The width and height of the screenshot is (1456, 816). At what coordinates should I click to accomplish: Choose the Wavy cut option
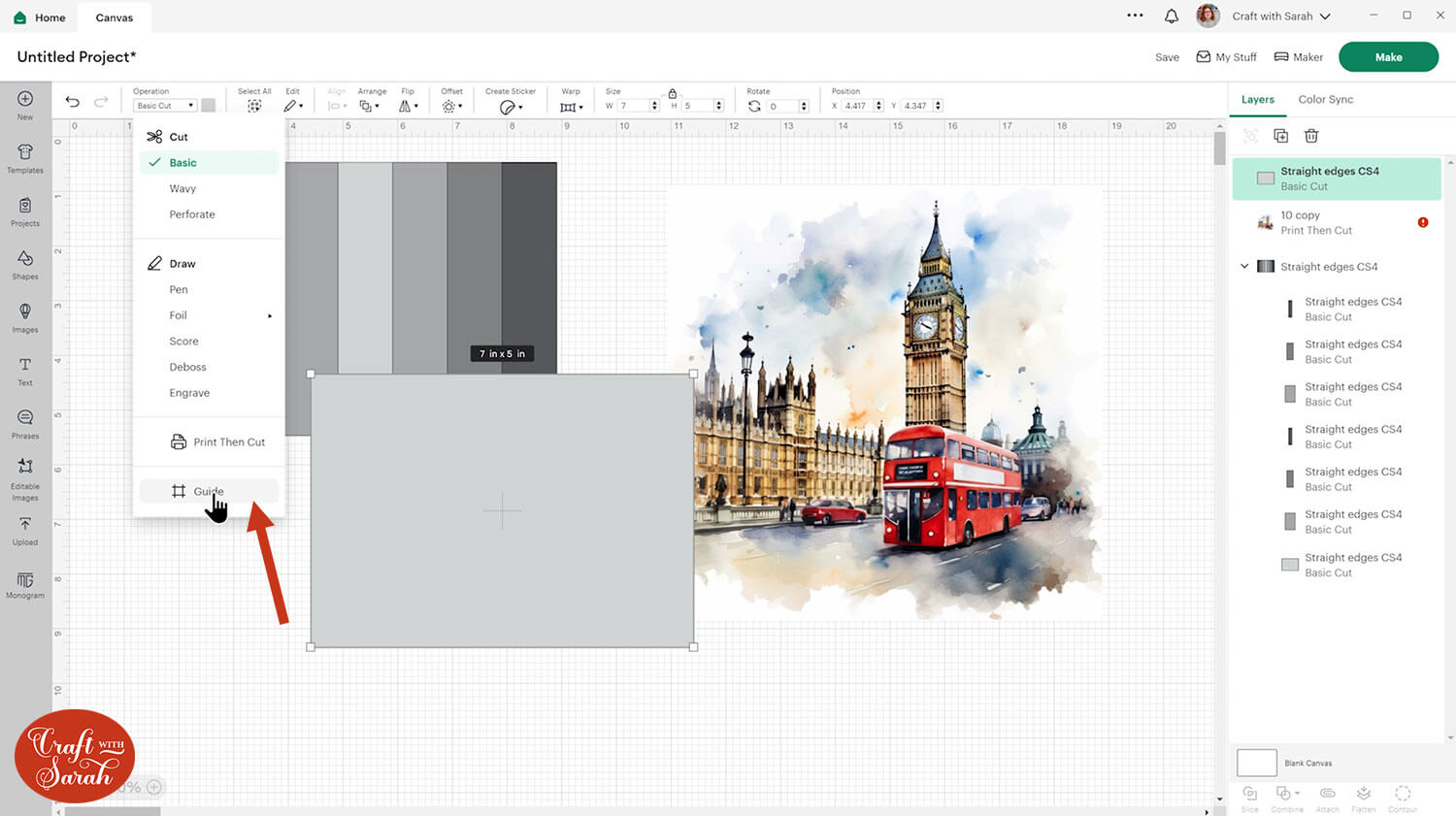point(182,189)
